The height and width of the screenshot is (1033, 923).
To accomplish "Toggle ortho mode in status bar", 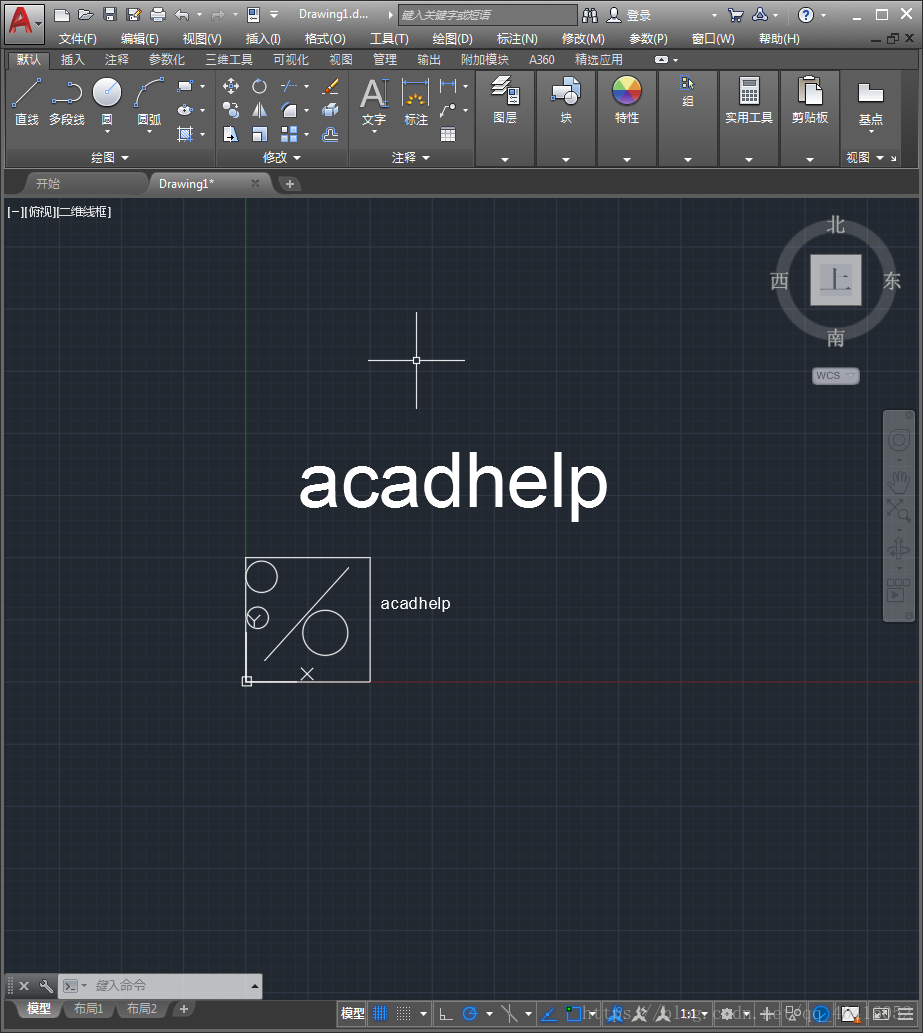I will tap(446, 1013).
